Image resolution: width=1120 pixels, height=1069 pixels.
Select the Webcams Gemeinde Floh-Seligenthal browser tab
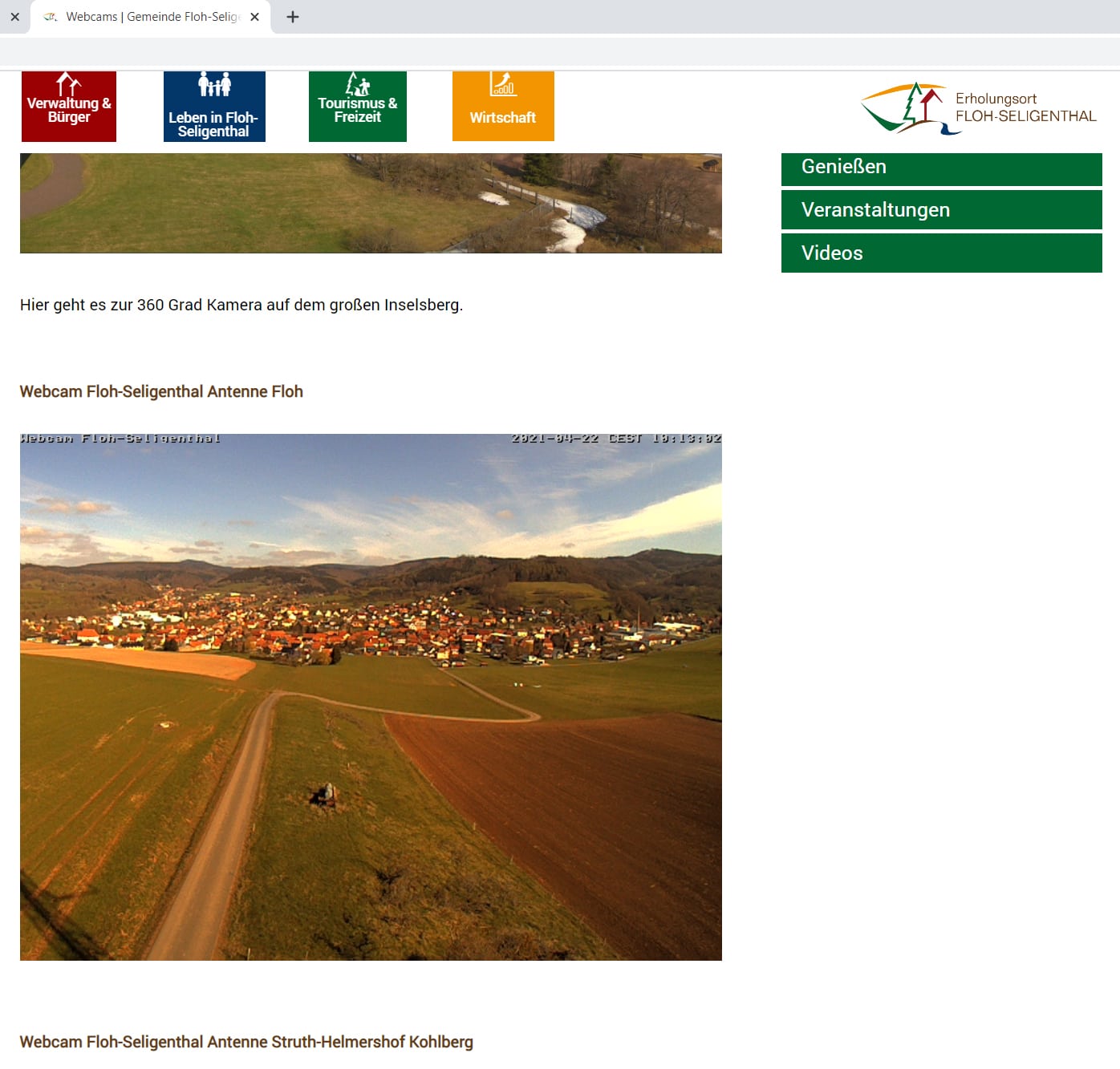point(150,17)
